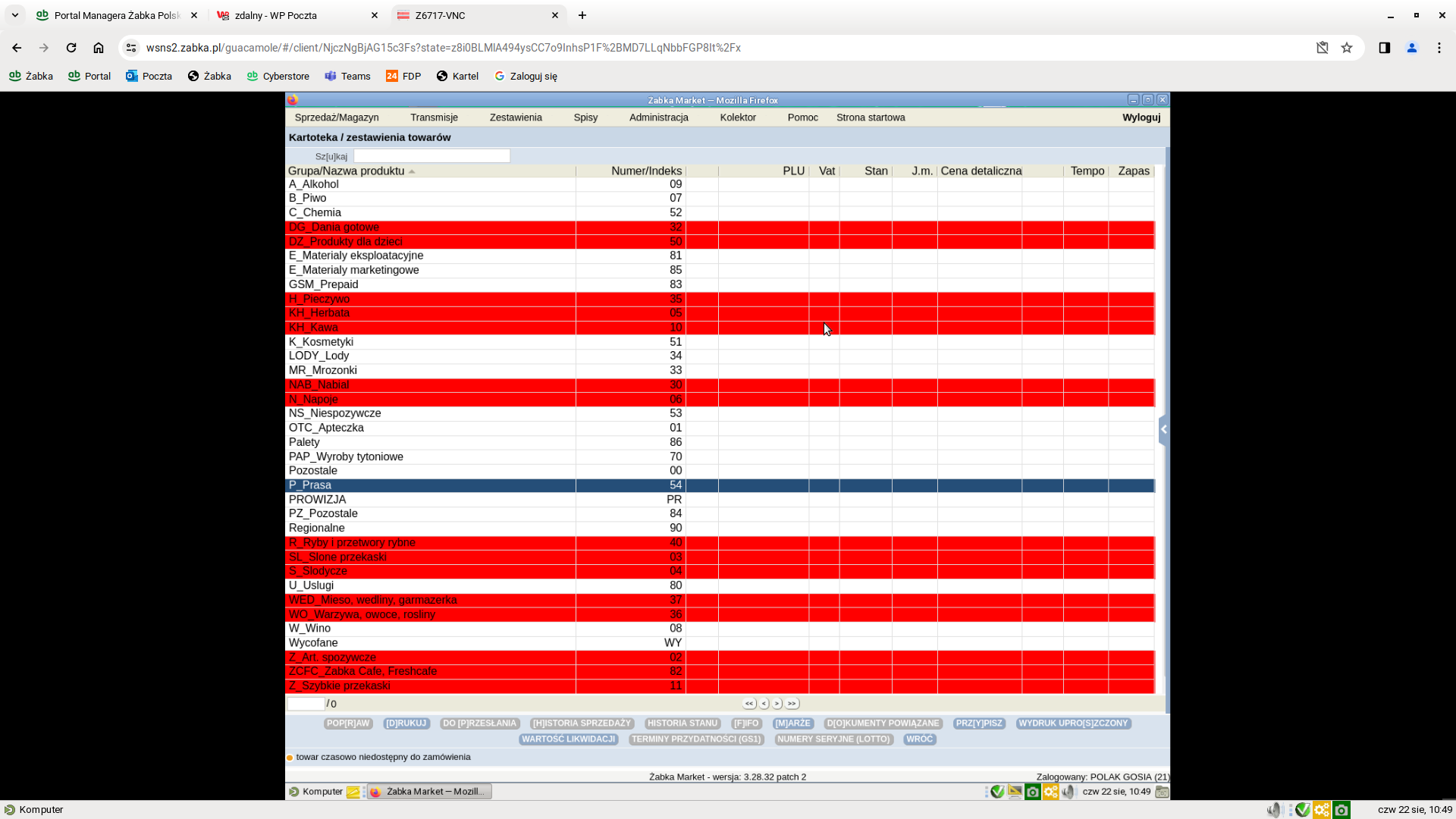Open the Chrome profile avatar
Screen dimensions: 1456x819
pos(1411,48)
